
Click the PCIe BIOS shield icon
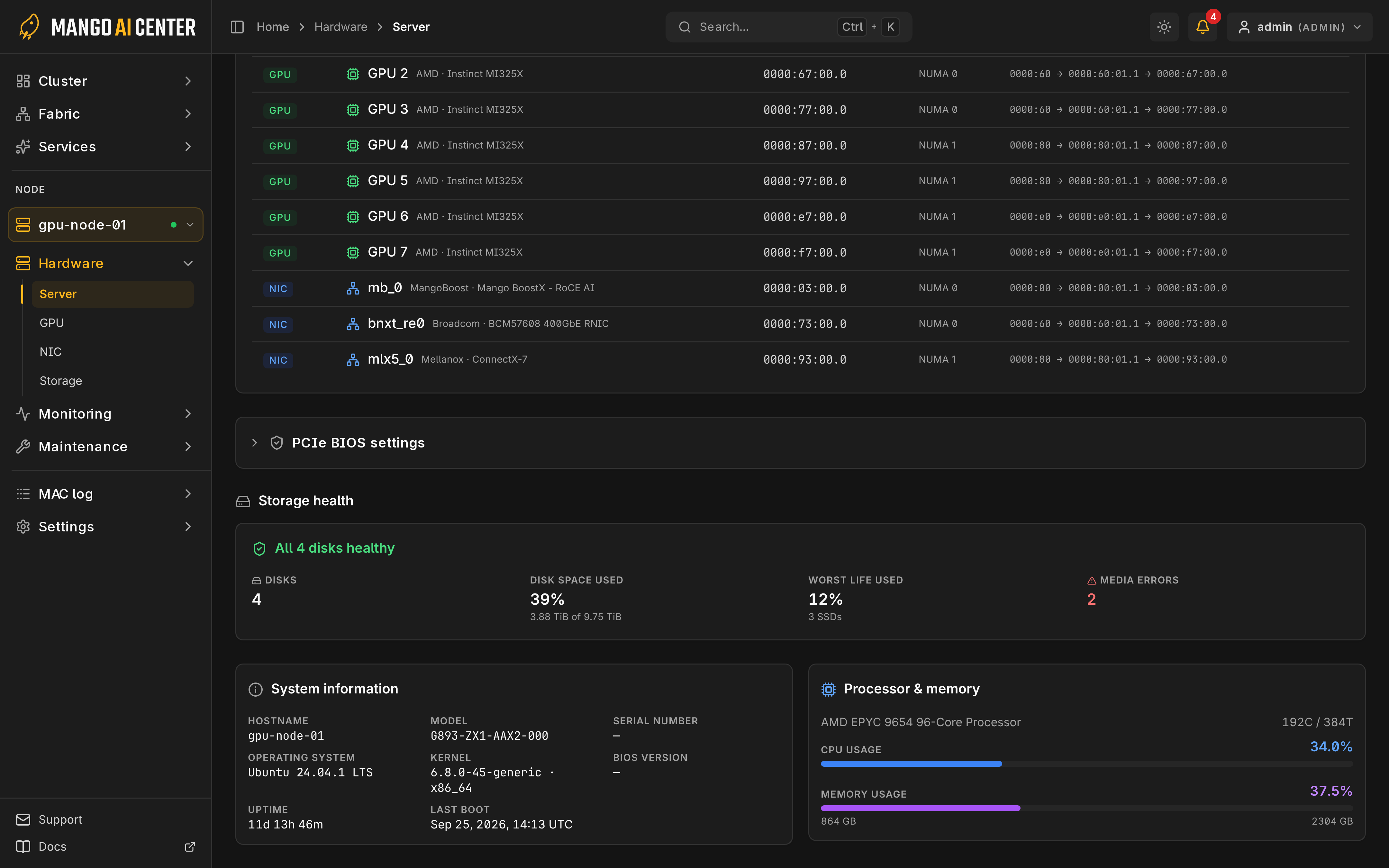(277, 443)
